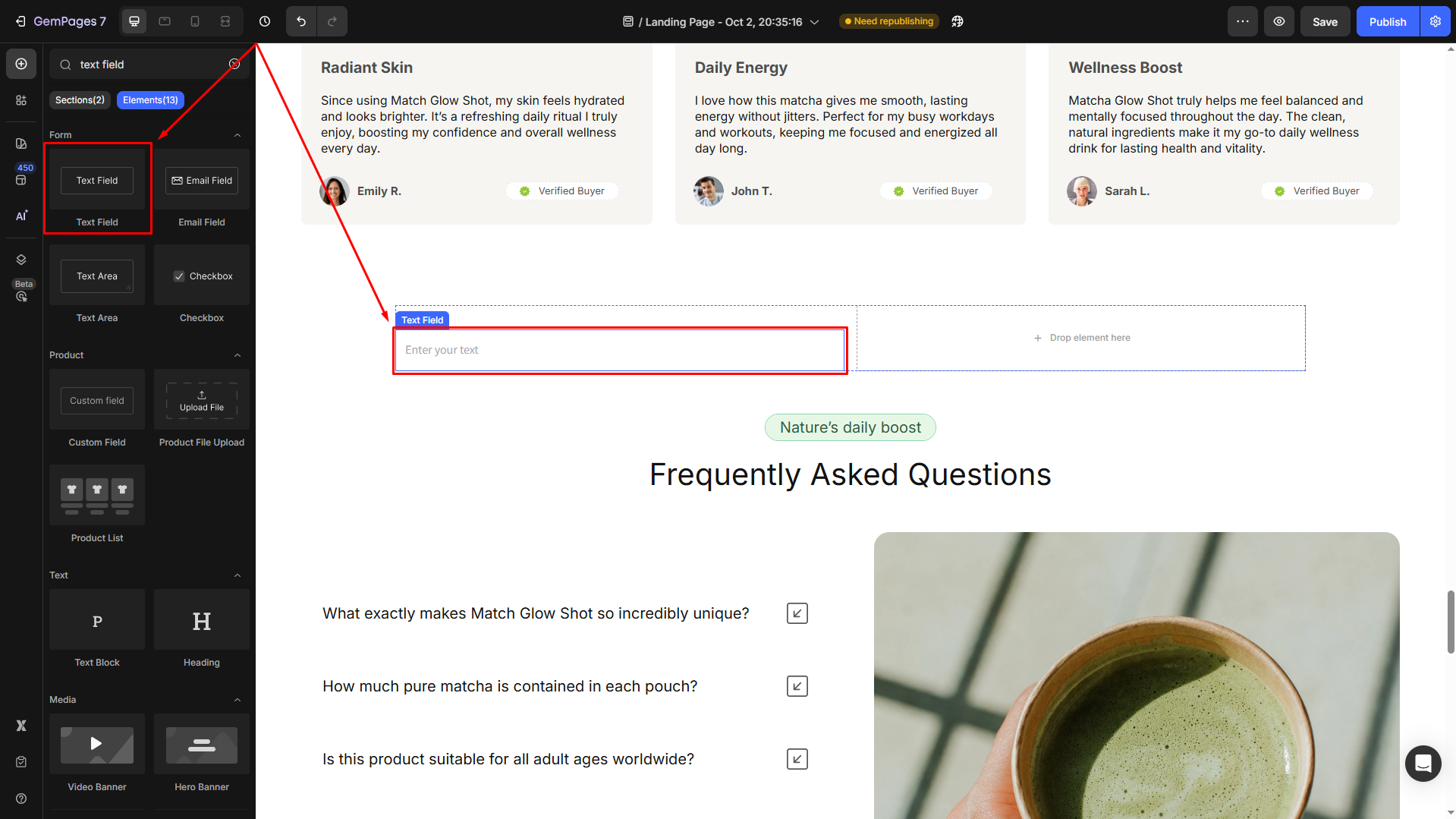Click the Enter your text field
Screen dimensions: 1456x819
coord(619,350)
